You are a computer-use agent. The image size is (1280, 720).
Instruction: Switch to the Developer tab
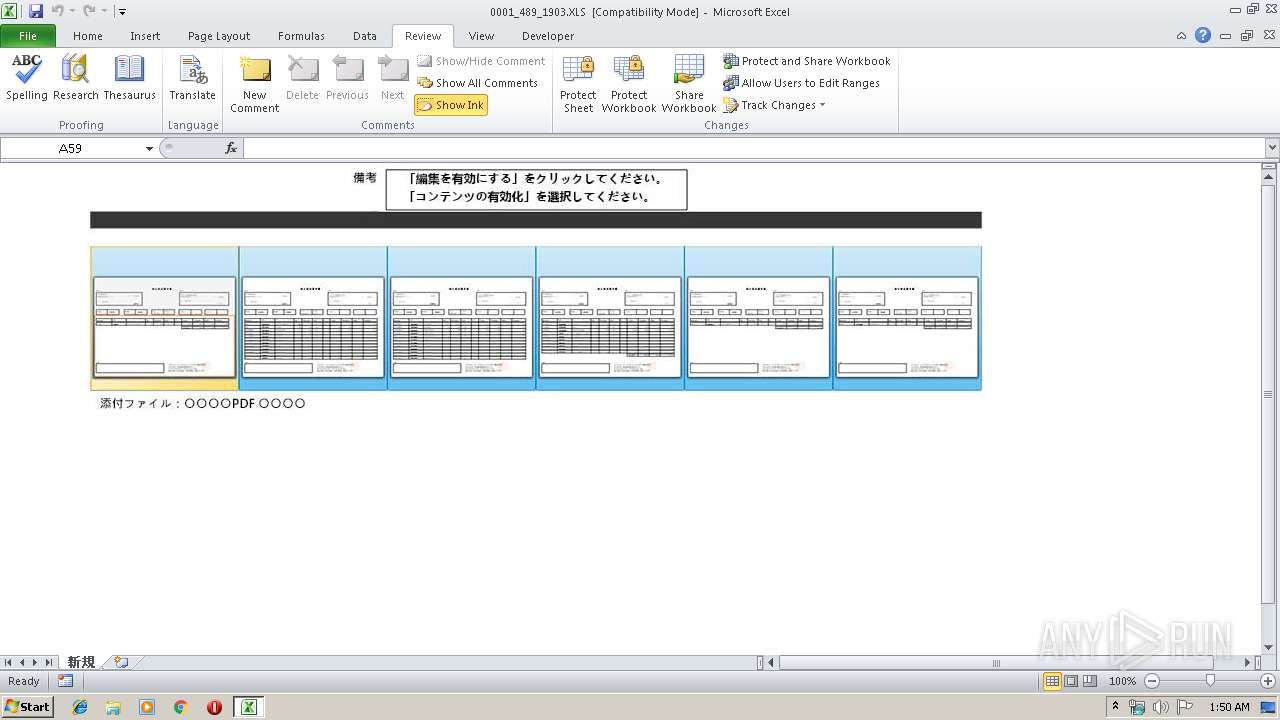pos(548,36)
